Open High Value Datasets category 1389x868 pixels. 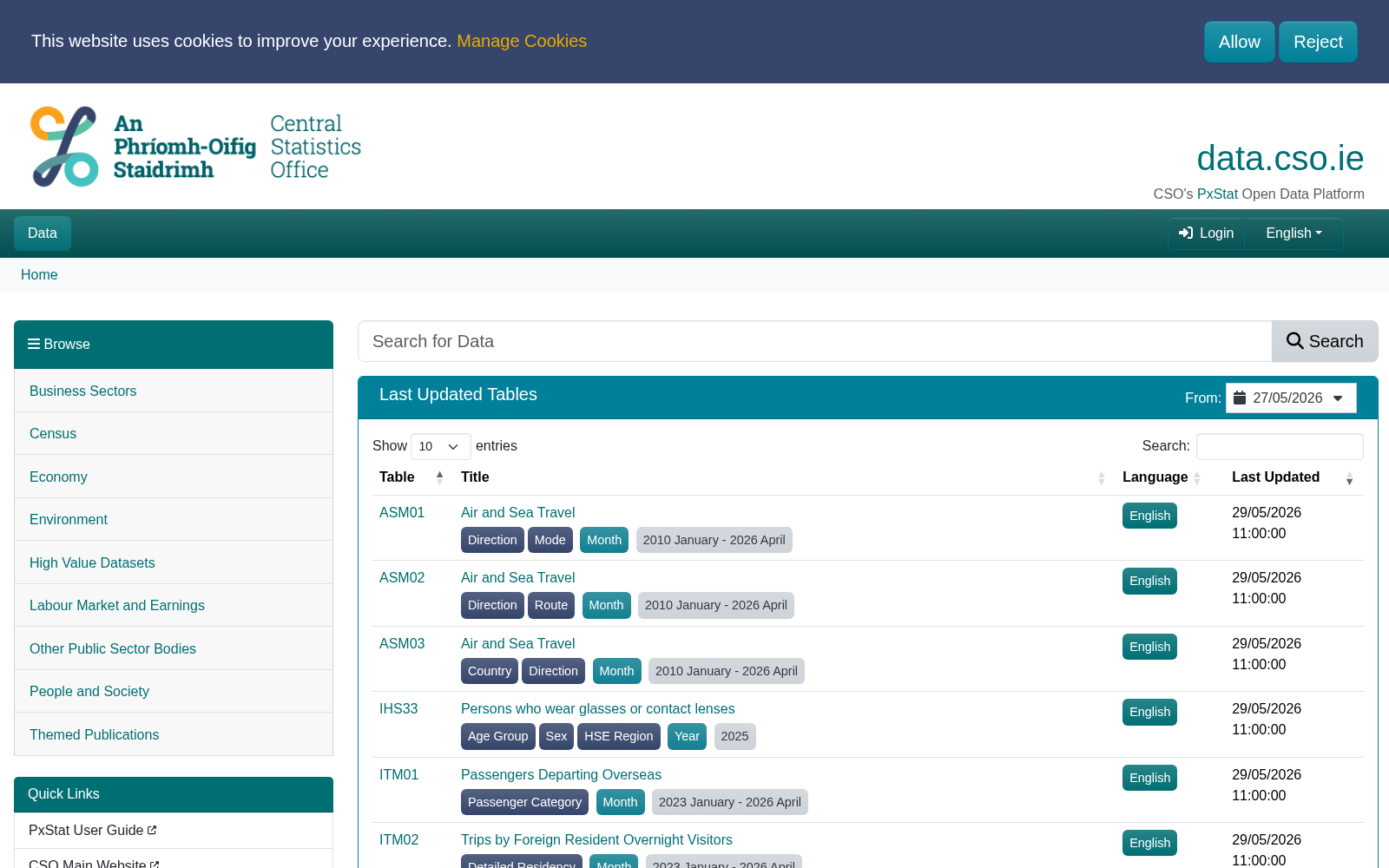click(174, 562)
